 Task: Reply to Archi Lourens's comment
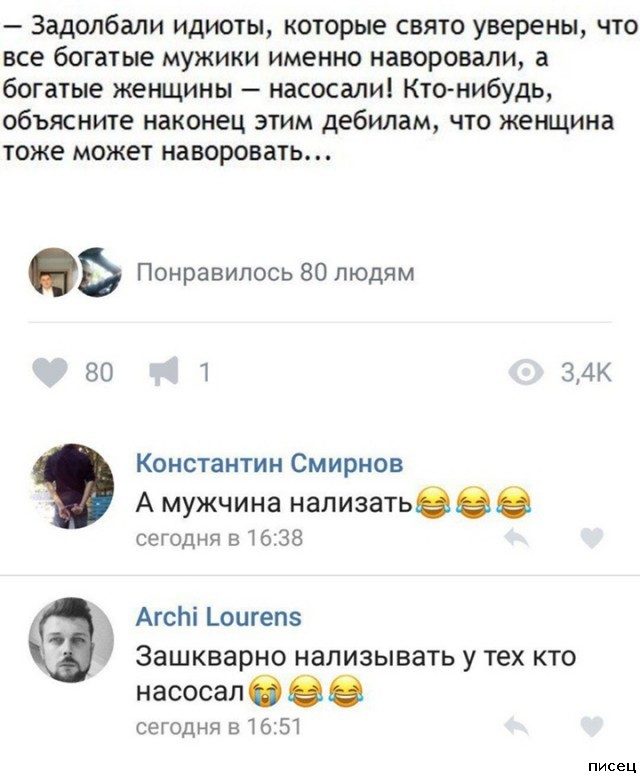pos(517,727)
